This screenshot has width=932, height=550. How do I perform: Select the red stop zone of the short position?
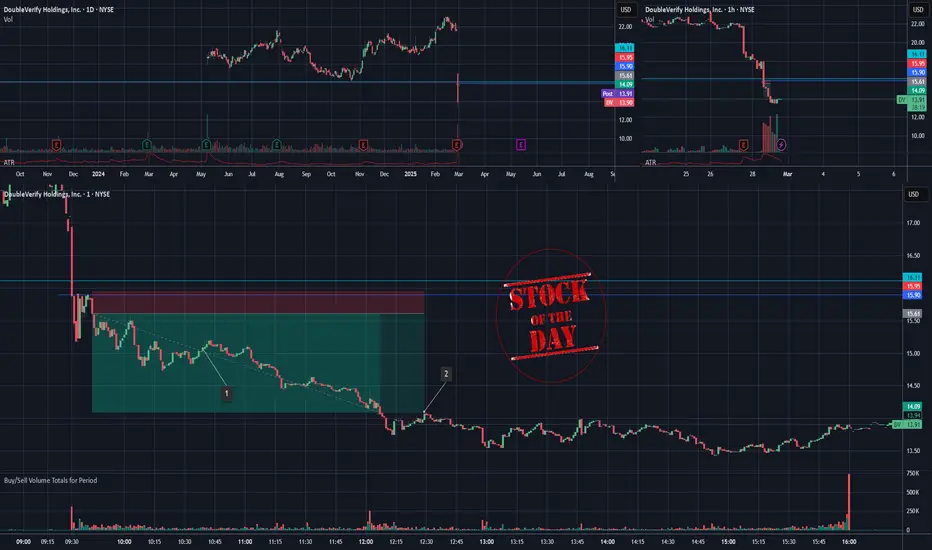258,303
